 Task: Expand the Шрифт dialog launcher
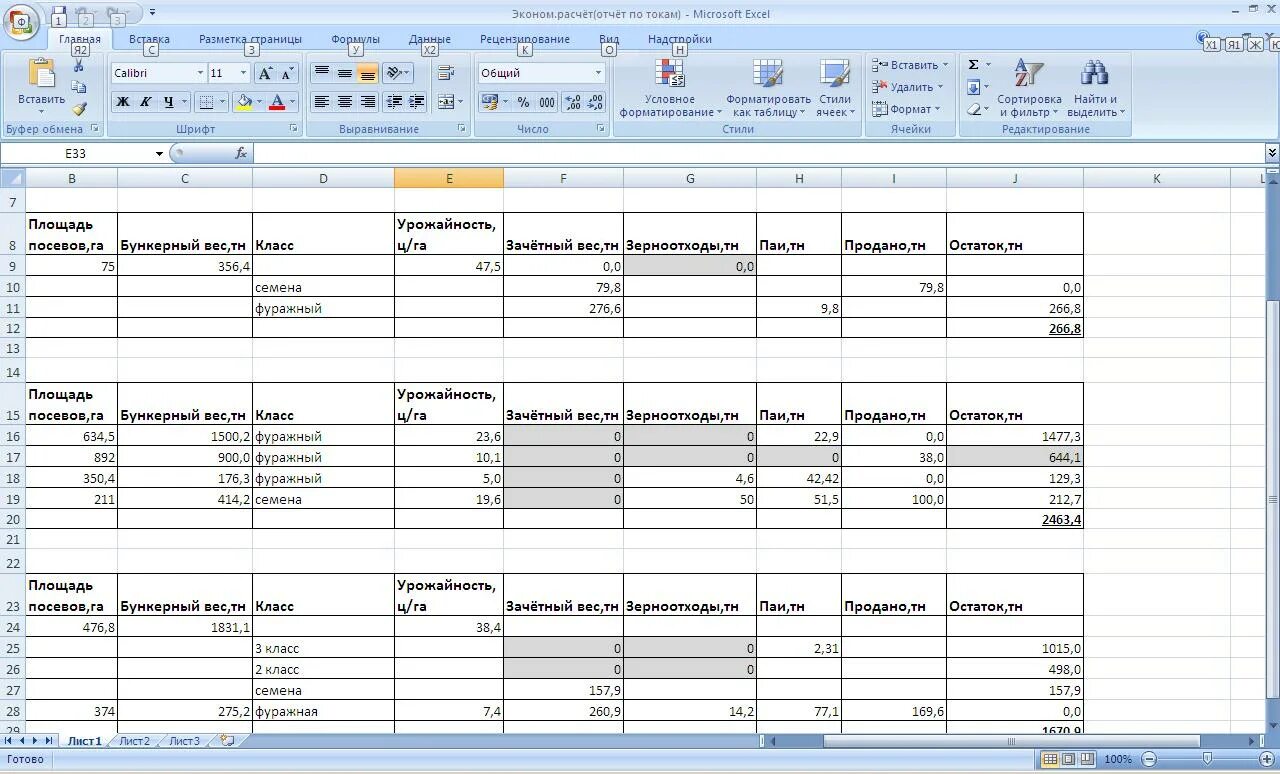point(294,129)
